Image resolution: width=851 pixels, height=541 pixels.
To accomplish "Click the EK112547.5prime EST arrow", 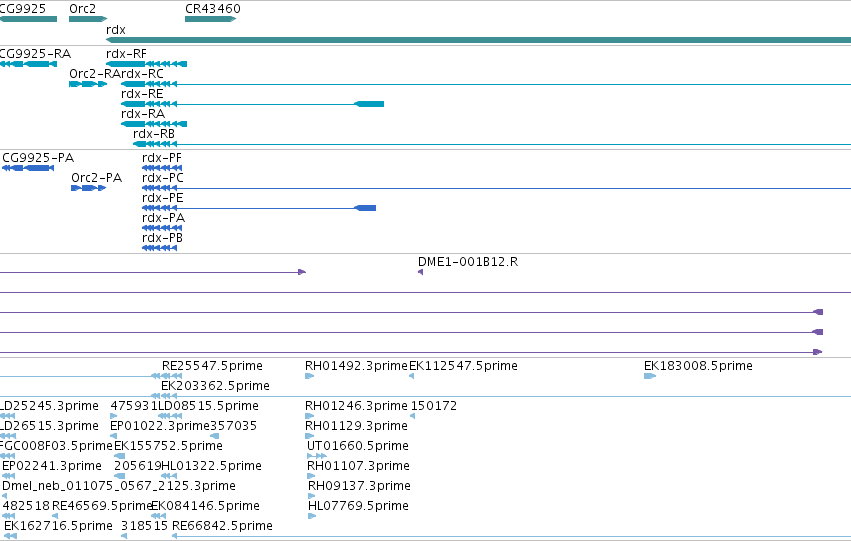I will [x=411, y=376].
